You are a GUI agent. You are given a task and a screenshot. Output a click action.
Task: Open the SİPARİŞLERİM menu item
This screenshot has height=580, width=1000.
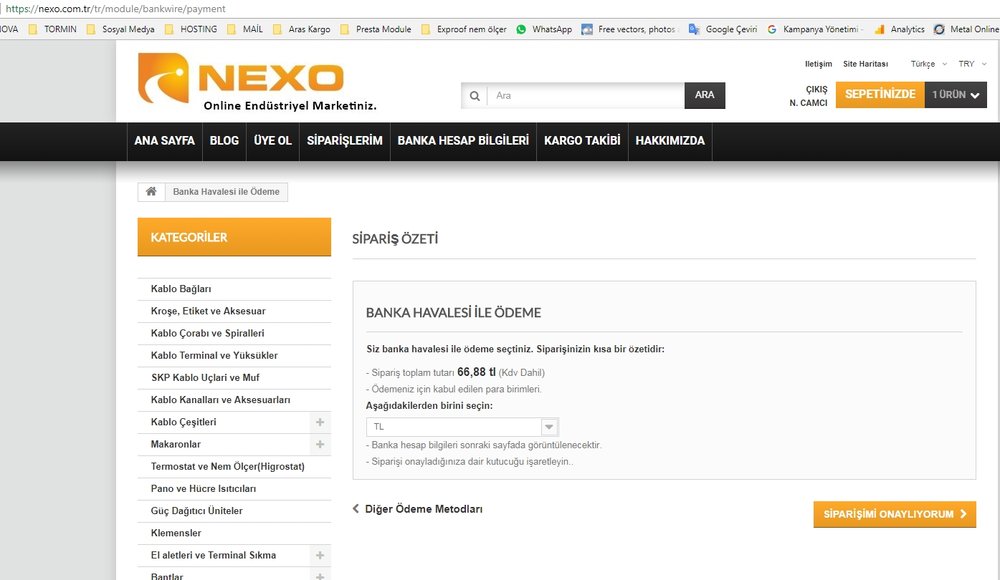click(x=344, y=141)
